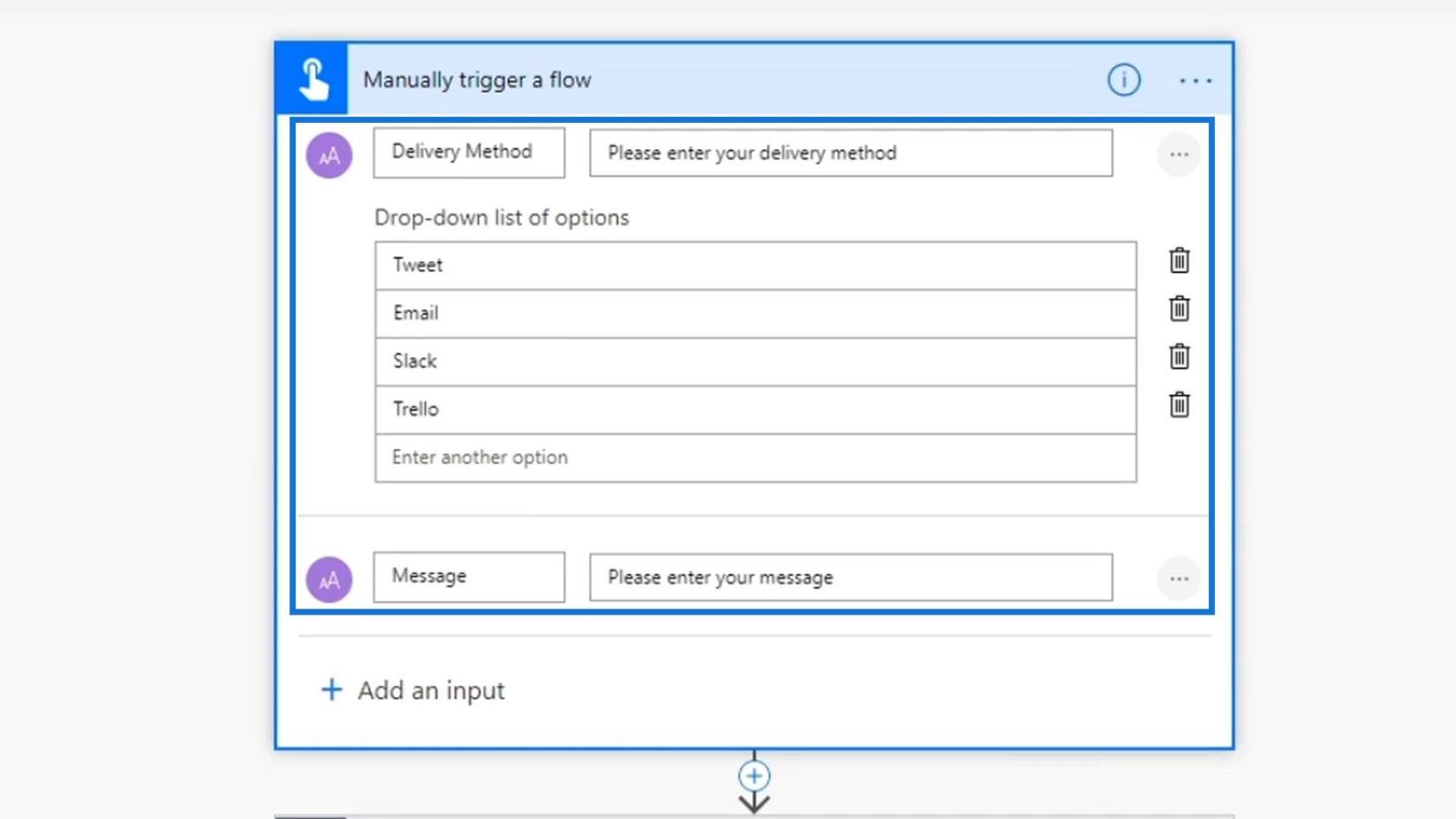Delete the Slack option
Viewport: 1456px width, 819px height.
coord(1179,356)
